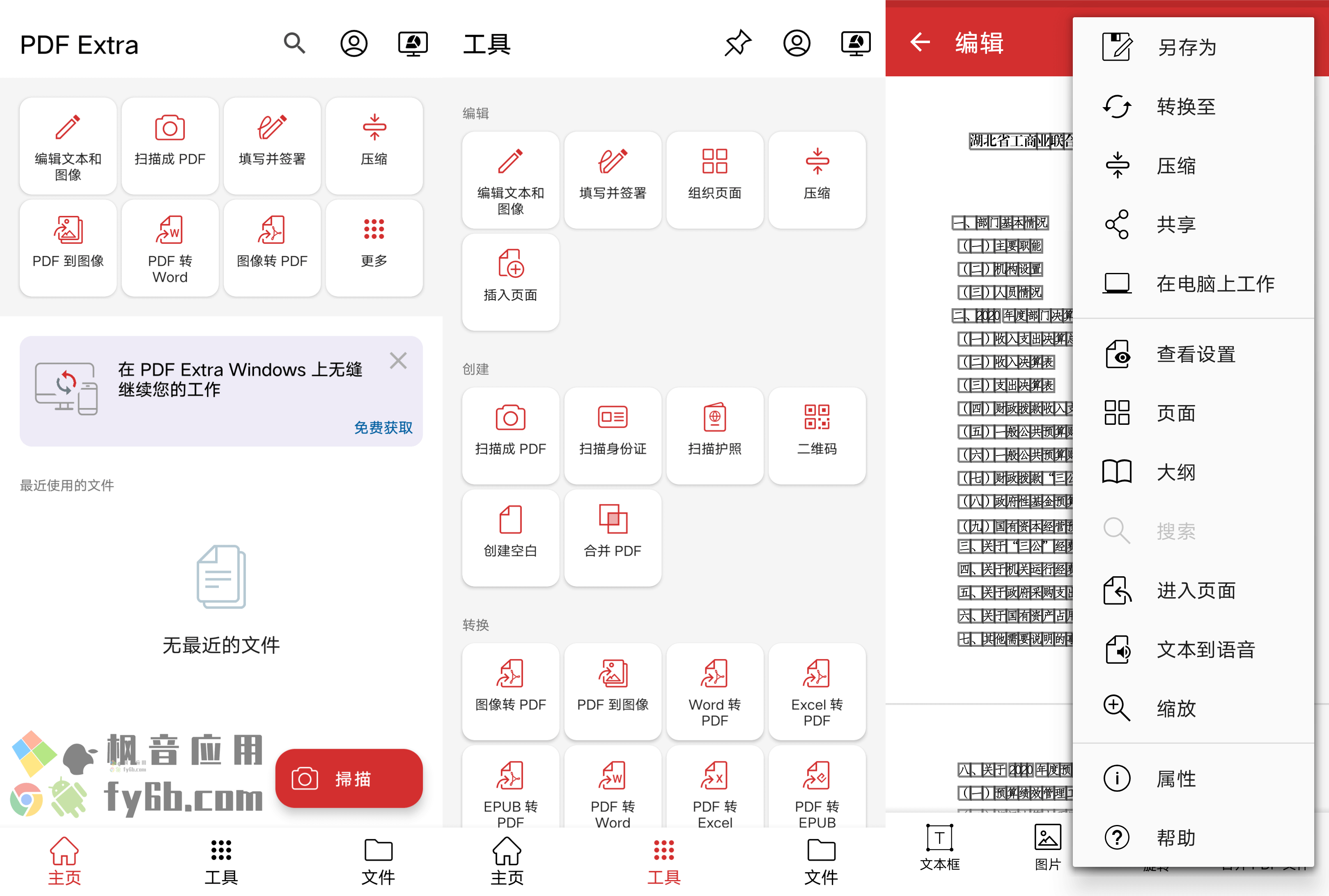Switch to 文件 tab on Tools screen
Viewport: 1329px width, 896px height.
pos(822,861)
